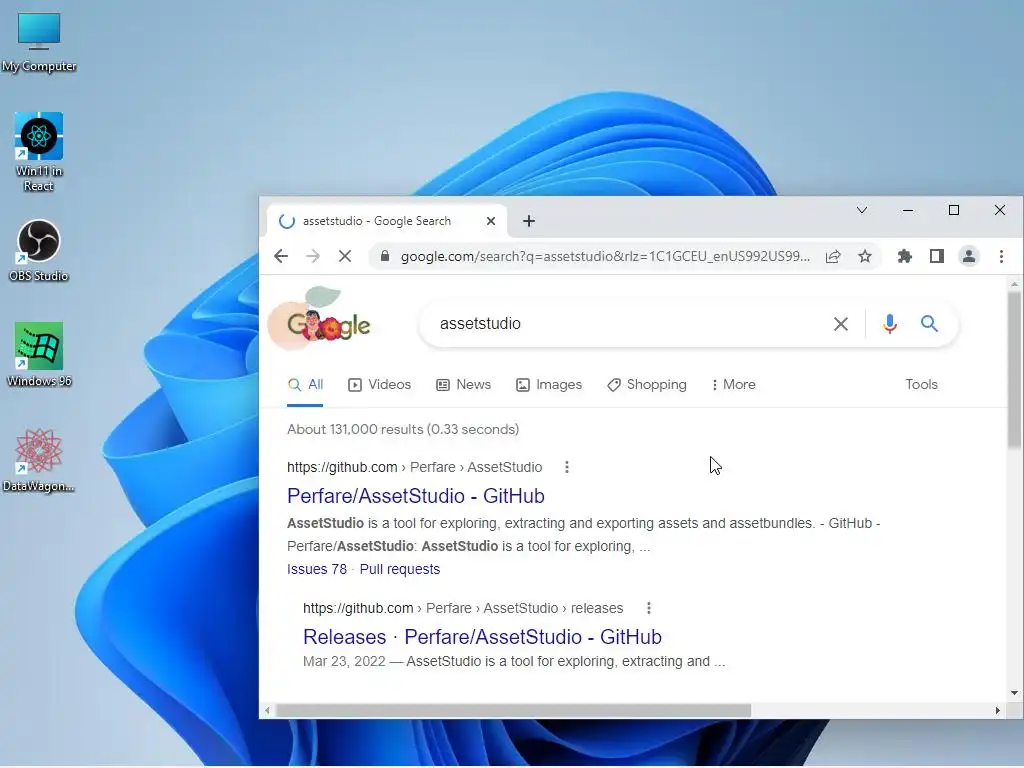Click the forward navigation arrow
1024x768 pixels.
tap(313, 256)
